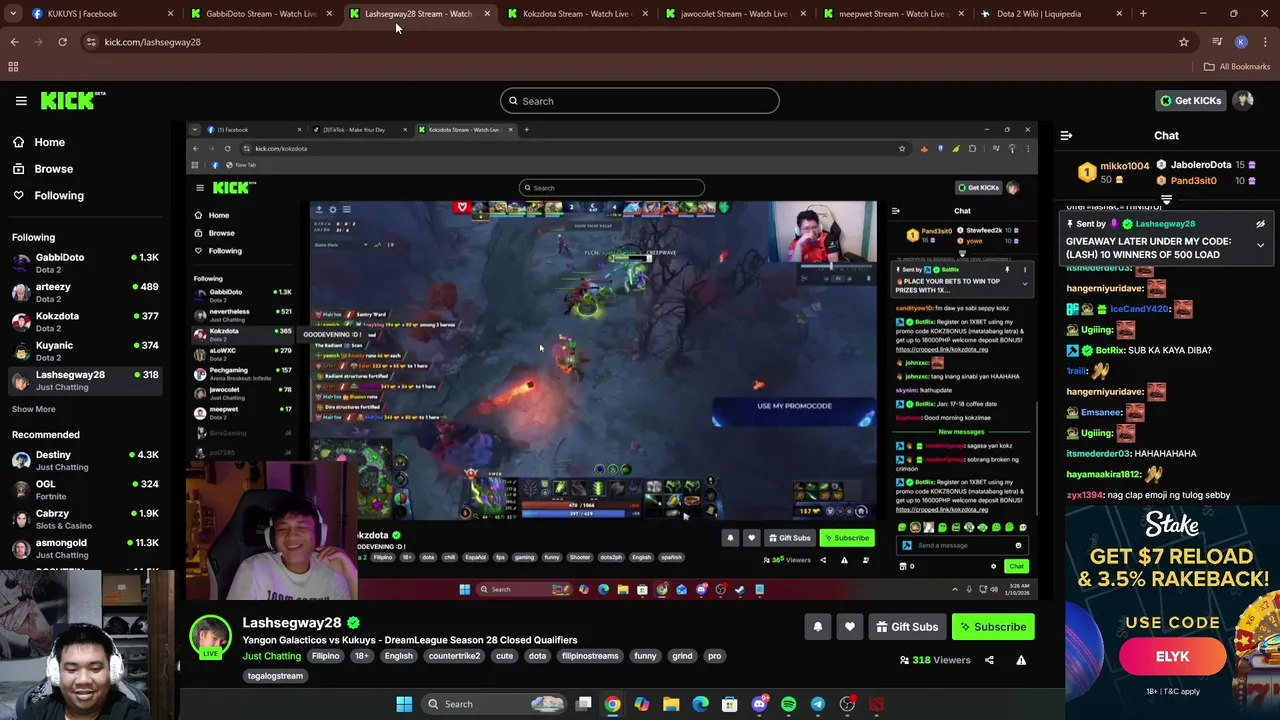Open Cabrzy channel in Recommended list
1280x720 pixels.
pyautogui.click(x=85, y=519)
